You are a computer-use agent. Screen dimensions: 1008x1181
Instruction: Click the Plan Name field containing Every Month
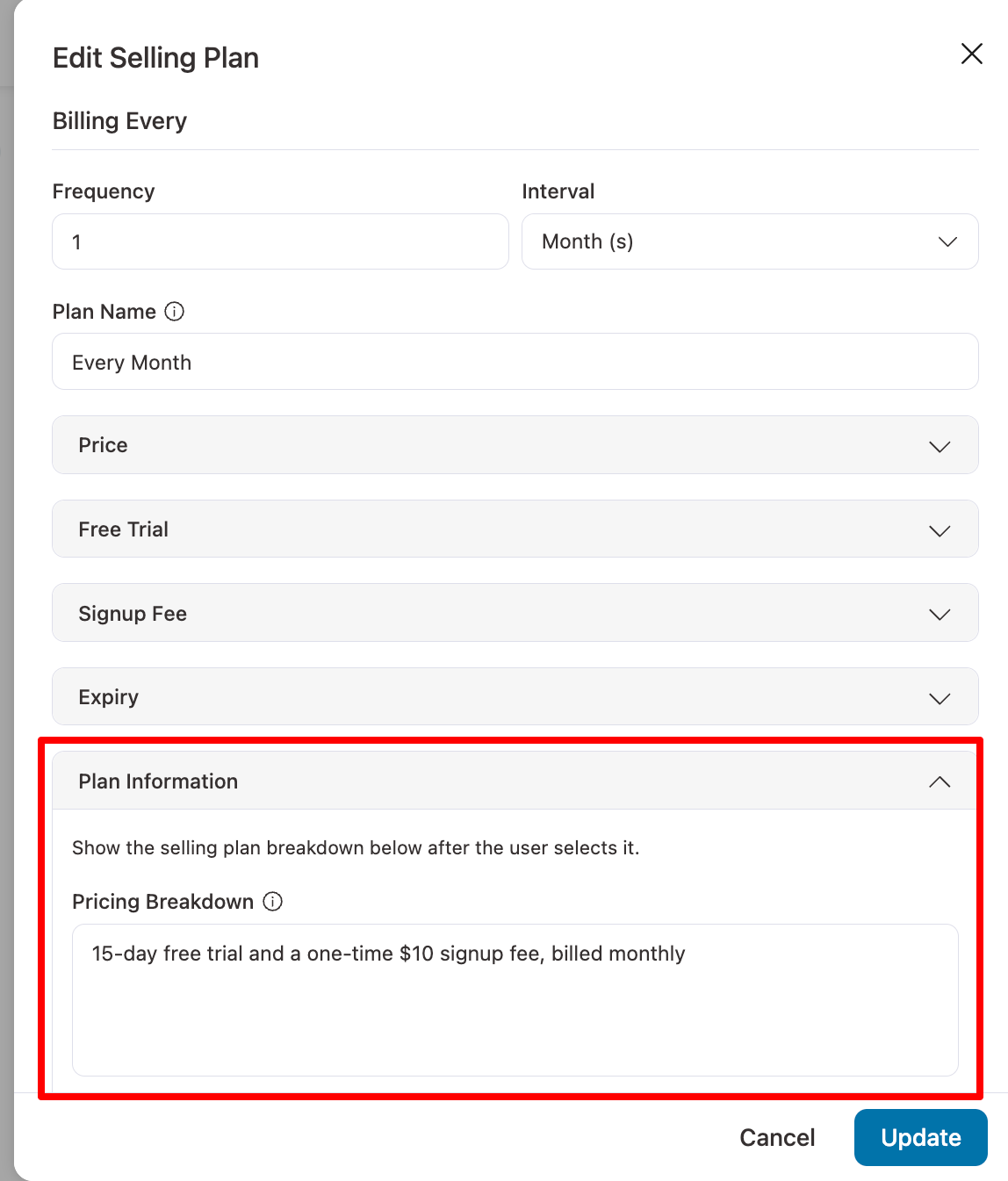(515, 362)
